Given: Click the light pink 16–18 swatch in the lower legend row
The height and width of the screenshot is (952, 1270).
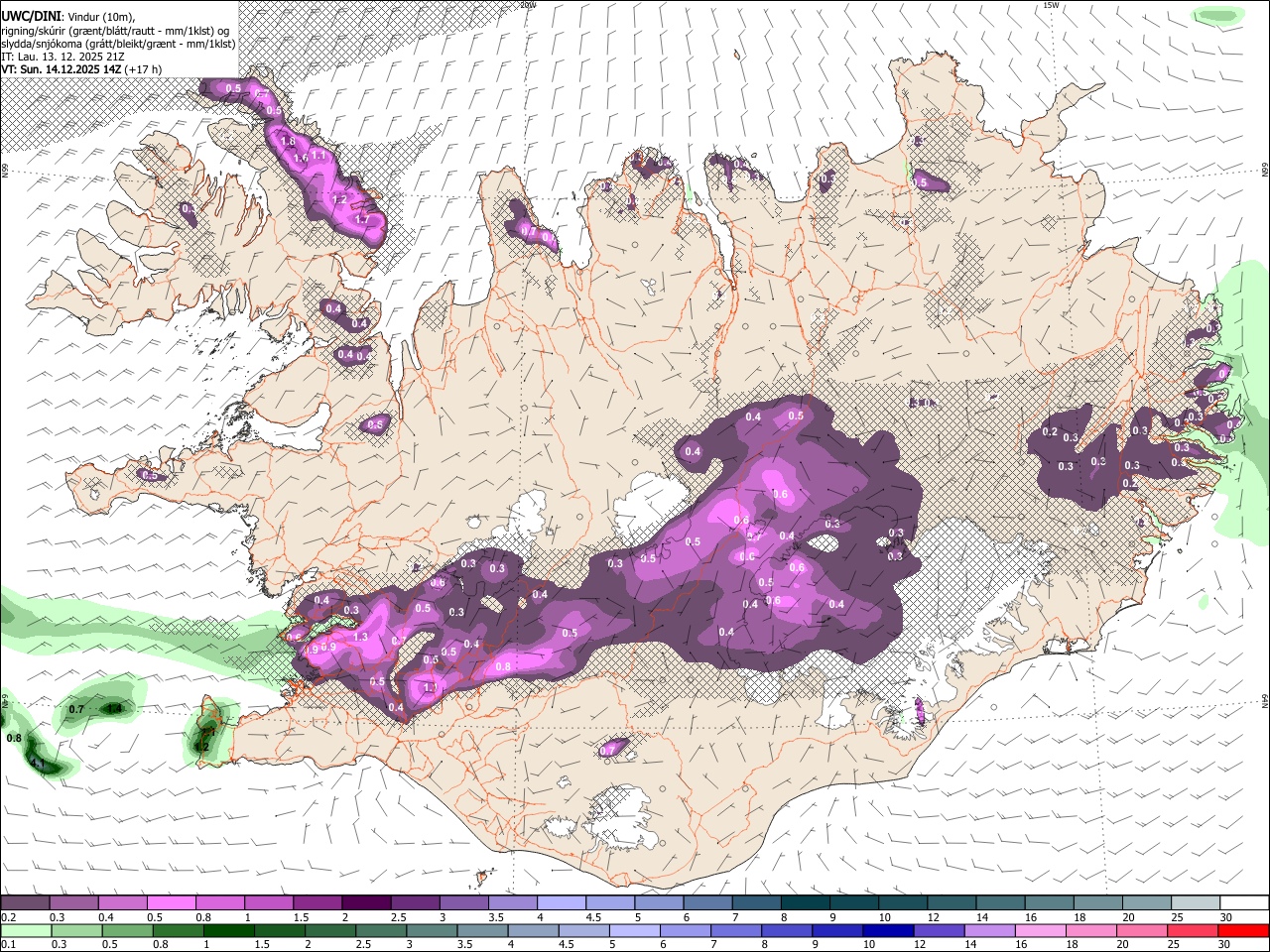Looking at the screenshot, I should [1041, 931].
